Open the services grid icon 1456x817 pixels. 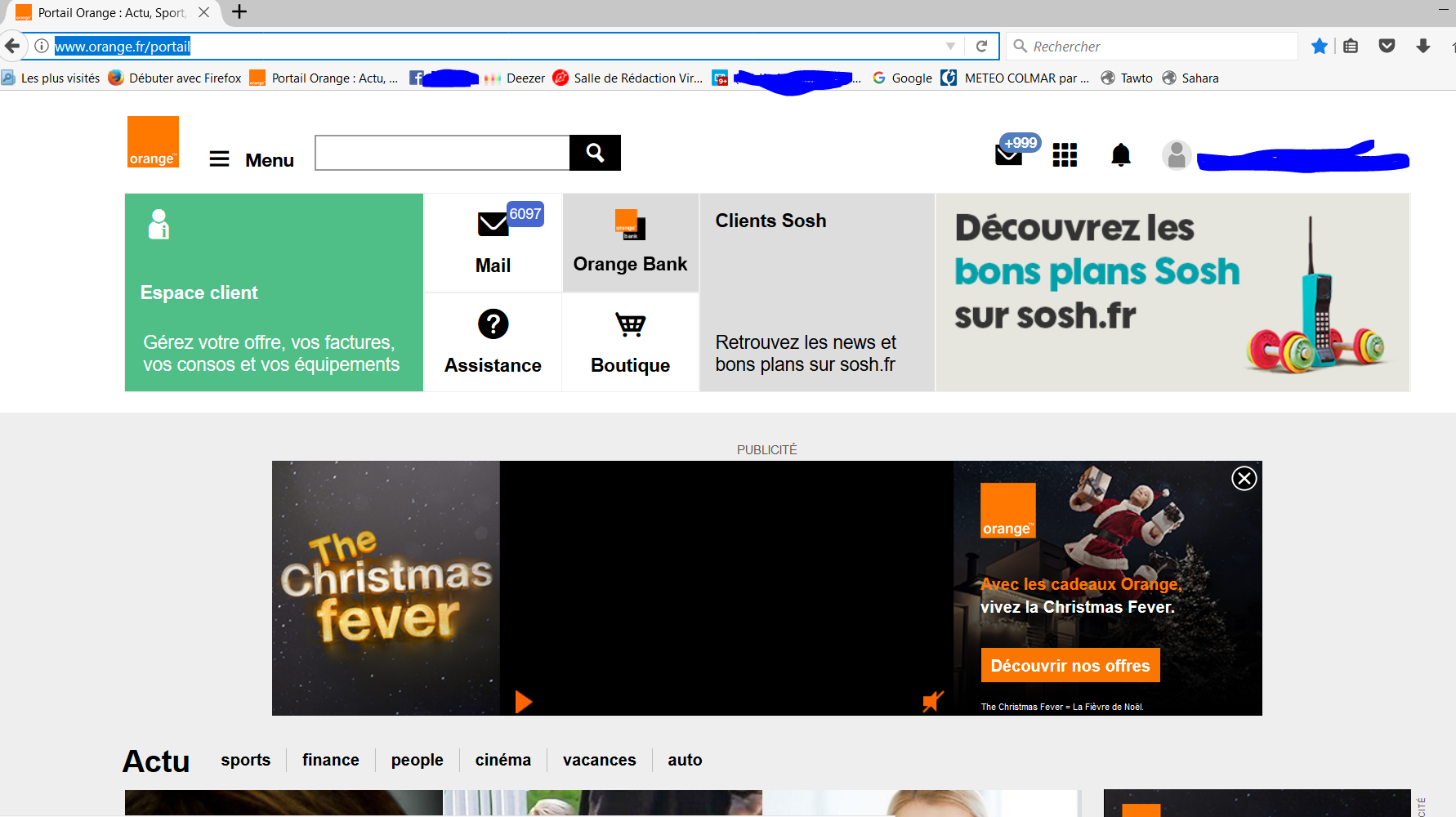[1065, 154]
